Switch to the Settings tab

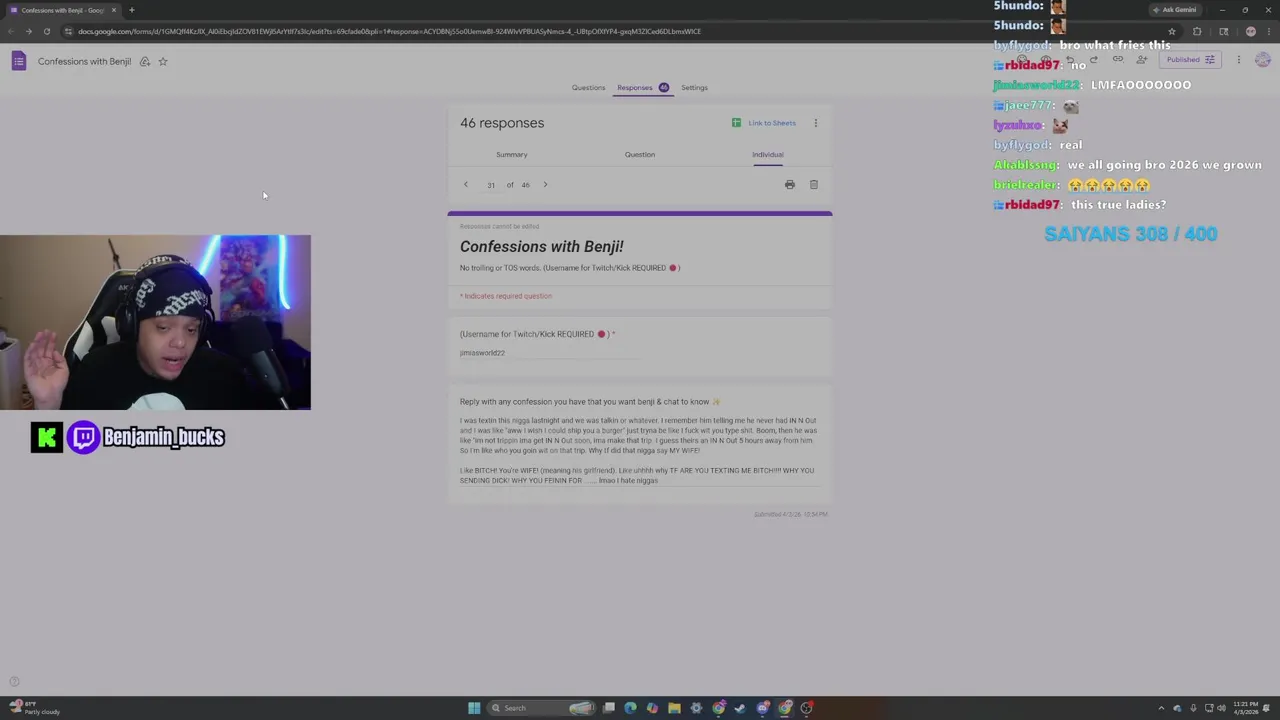(694, 88)
